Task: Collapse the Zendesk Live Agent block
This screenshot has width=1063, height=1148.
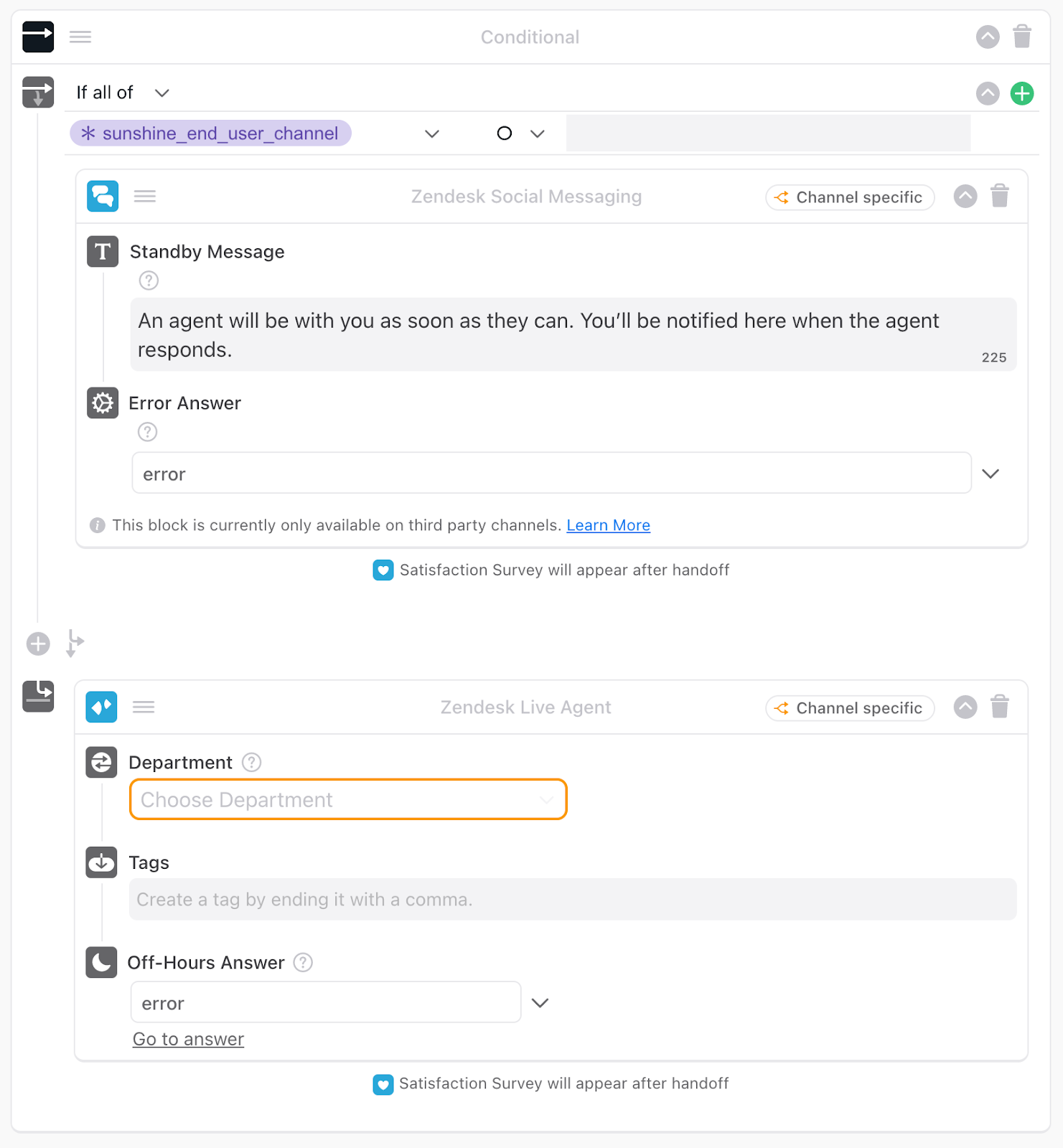Action: [x=965, y=707]
